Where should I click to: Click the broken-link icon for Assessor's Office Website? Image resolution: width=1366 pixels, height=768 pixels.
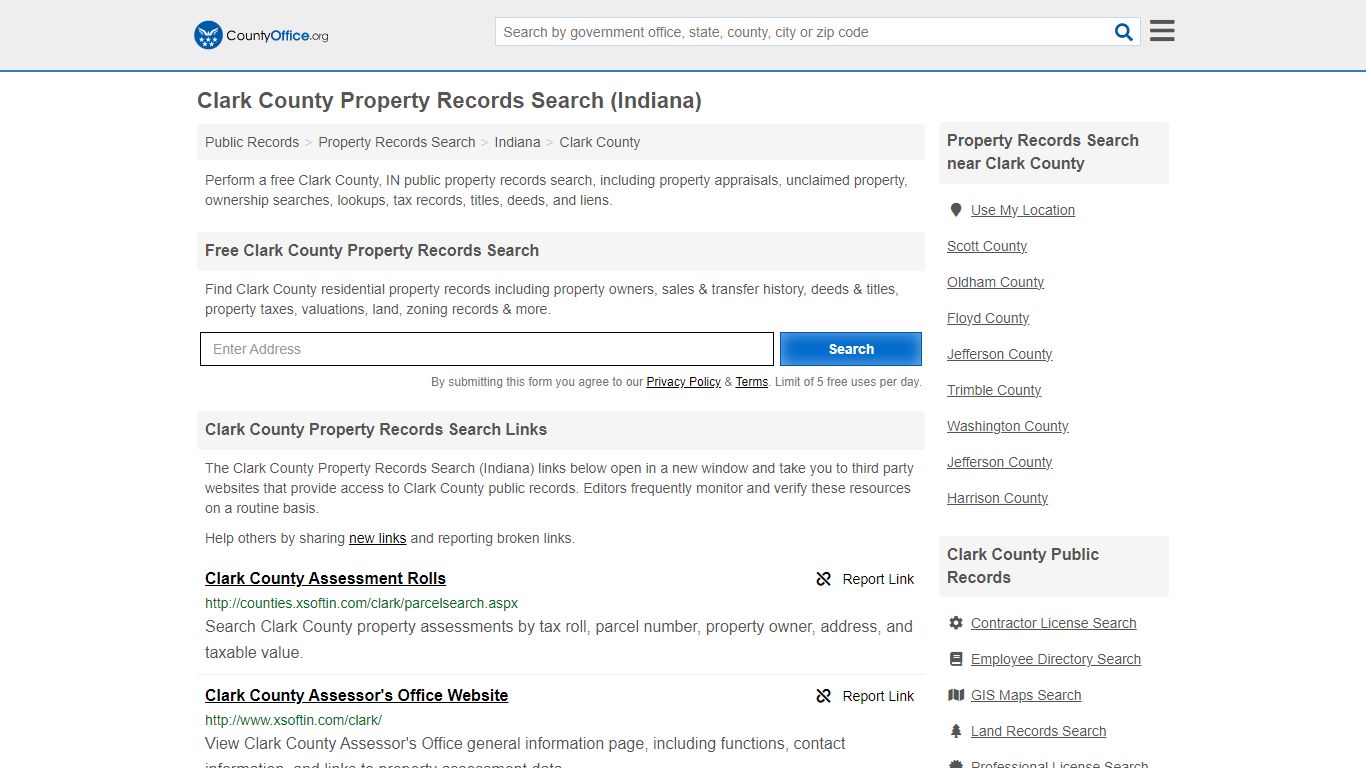click(824, 696)
